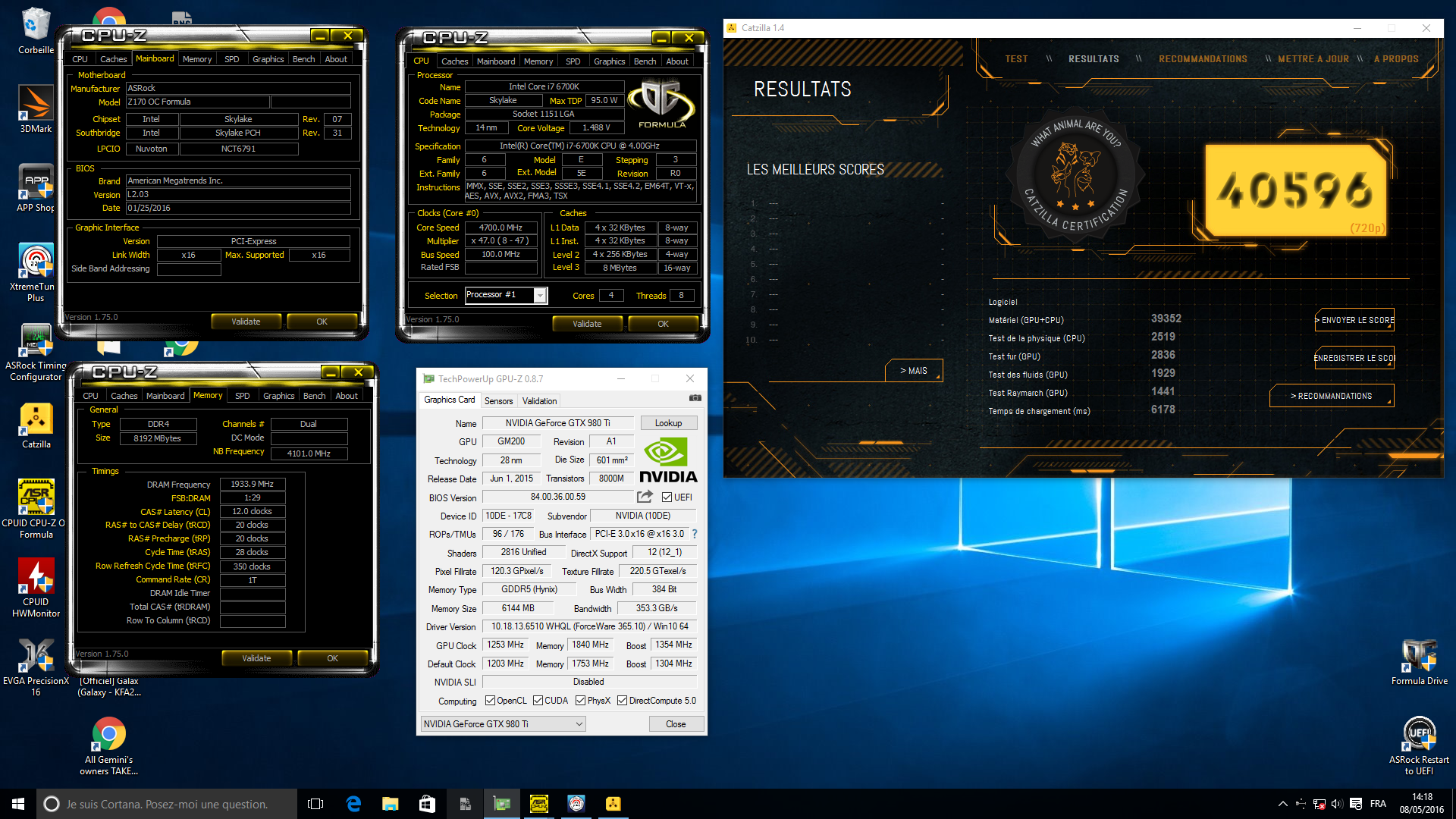Open the notification center icon in tray
This screenshot has width=1456, height=819.
(x=1356, y=804)
